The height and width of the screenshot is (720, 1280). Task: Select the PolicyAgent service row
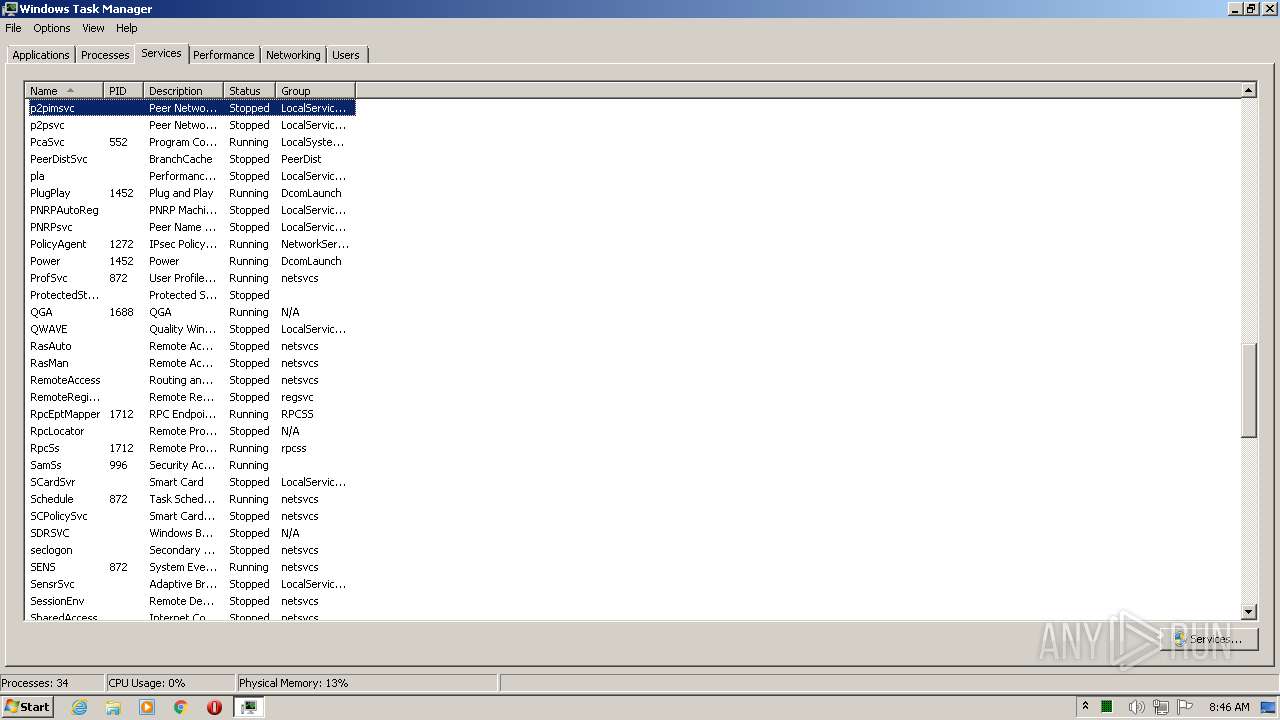190,244
